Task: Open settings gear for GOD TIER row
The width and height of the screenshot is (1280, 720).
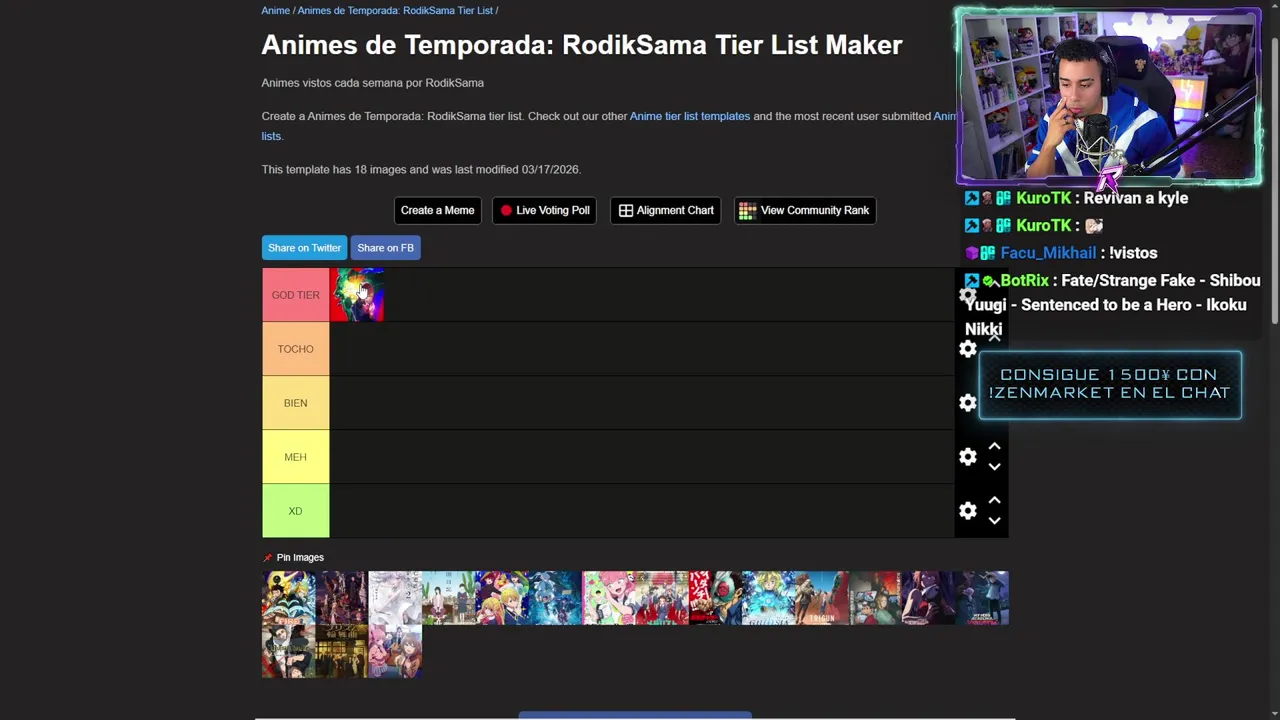Action: [x=967, y=295]
